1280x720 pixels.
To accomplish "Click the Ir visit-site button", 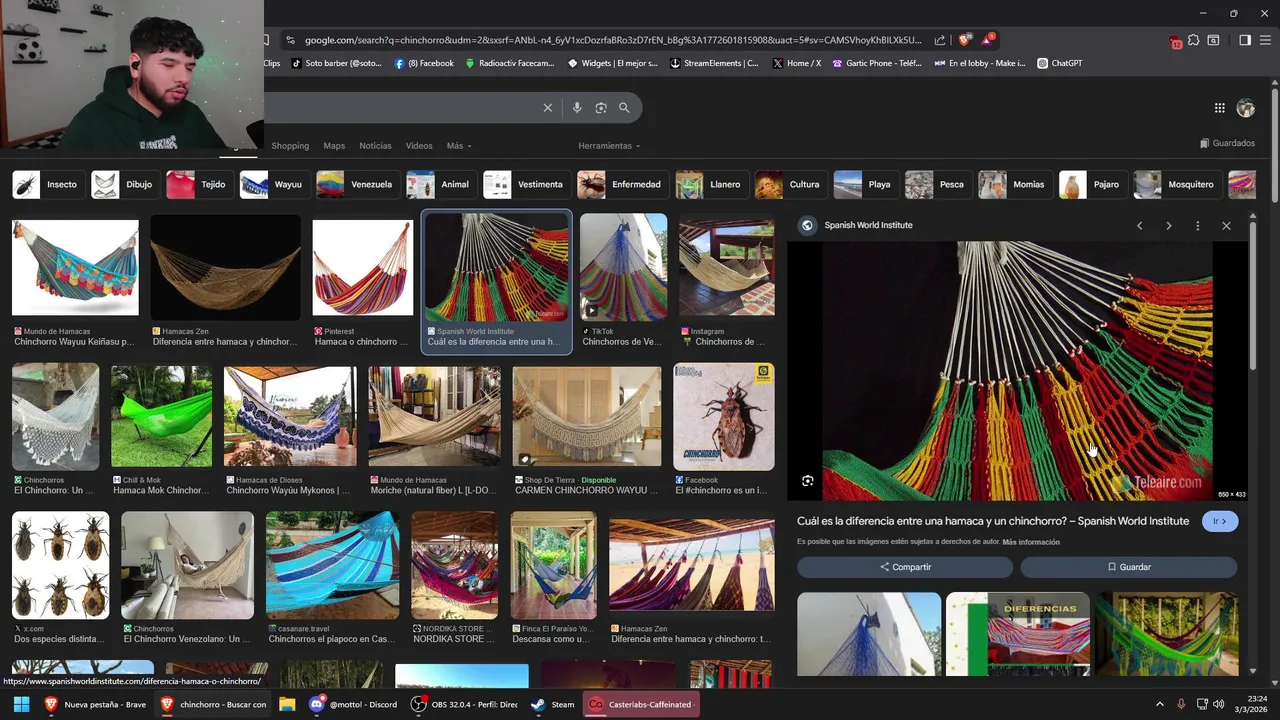I will click(1220, 521).
